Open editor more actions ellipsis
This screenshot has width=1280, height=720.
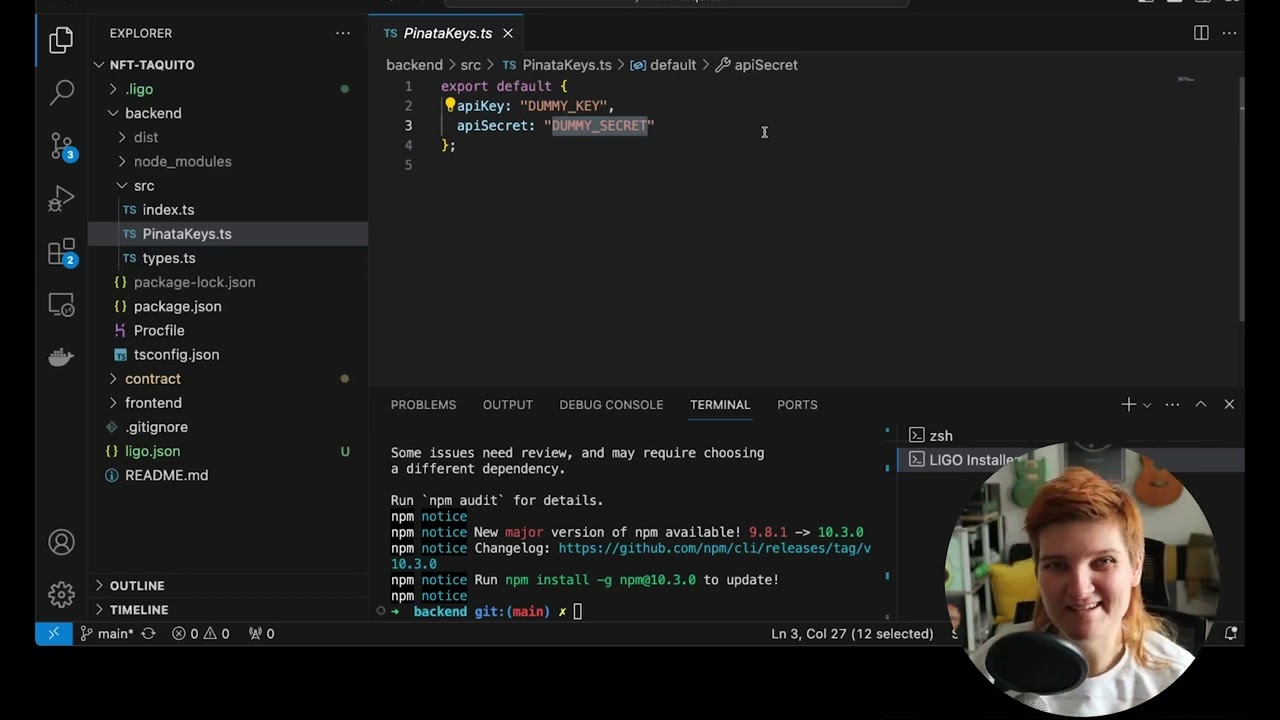pyautogui.click(x=1230, y=33)
